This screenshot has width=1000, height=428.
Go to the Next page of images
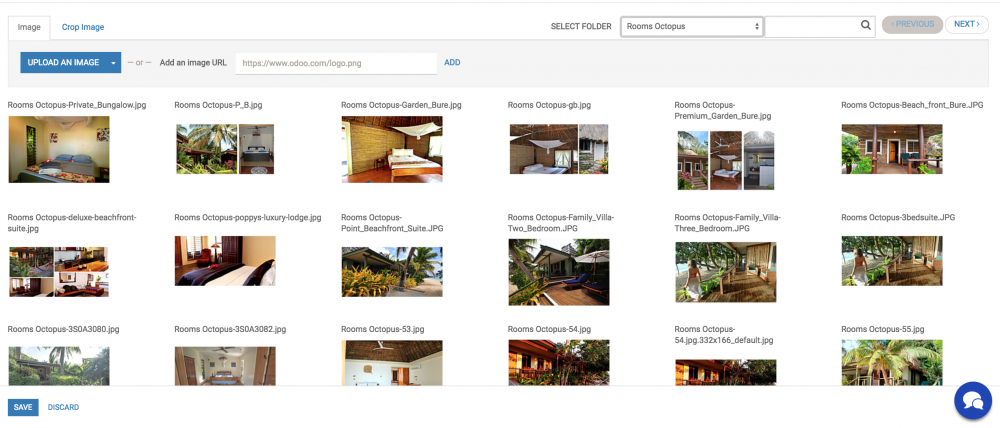coord(967,24)
